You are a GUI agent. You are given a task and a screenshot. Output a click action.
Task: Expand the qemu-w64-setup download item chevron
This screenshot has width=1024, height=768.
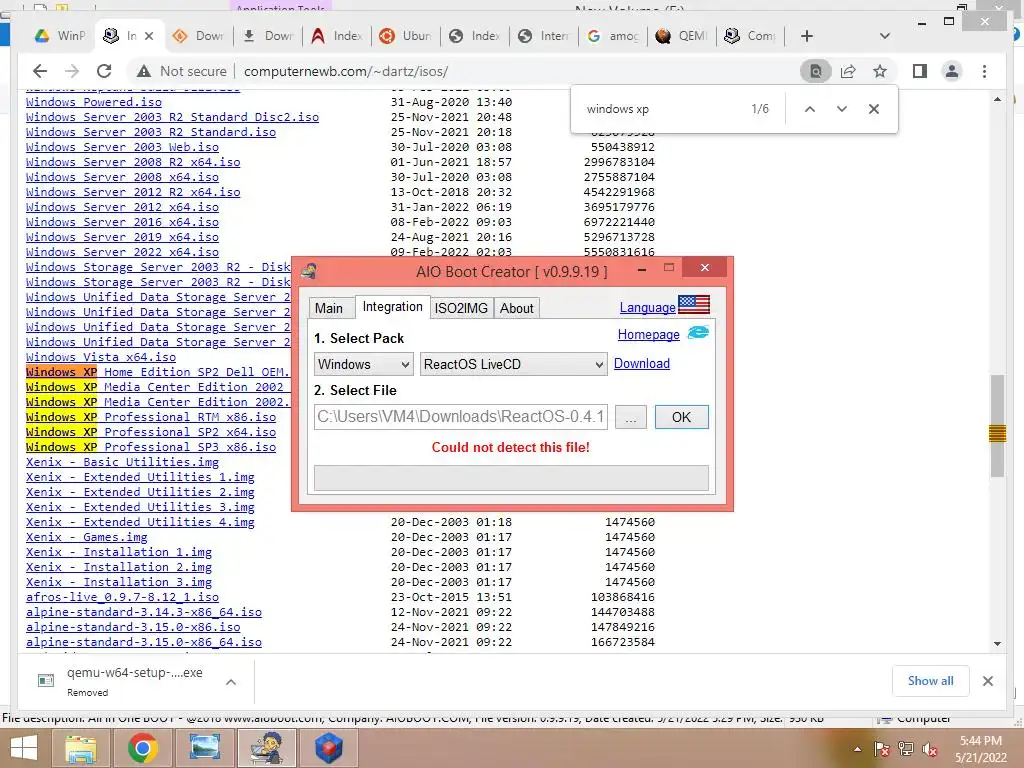(x=231, y=682)
